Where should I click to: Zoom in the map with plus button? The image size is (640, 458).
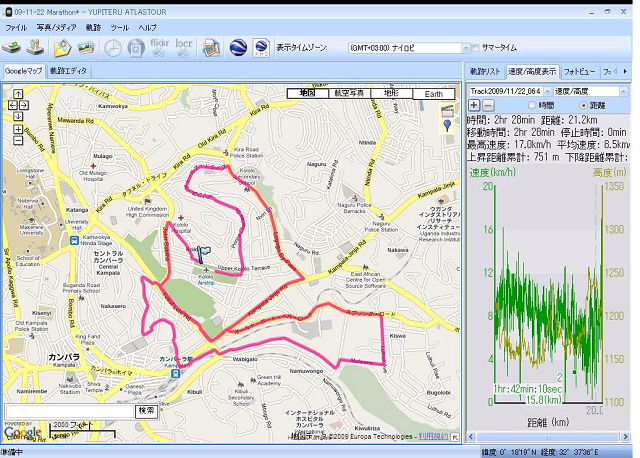18,129
